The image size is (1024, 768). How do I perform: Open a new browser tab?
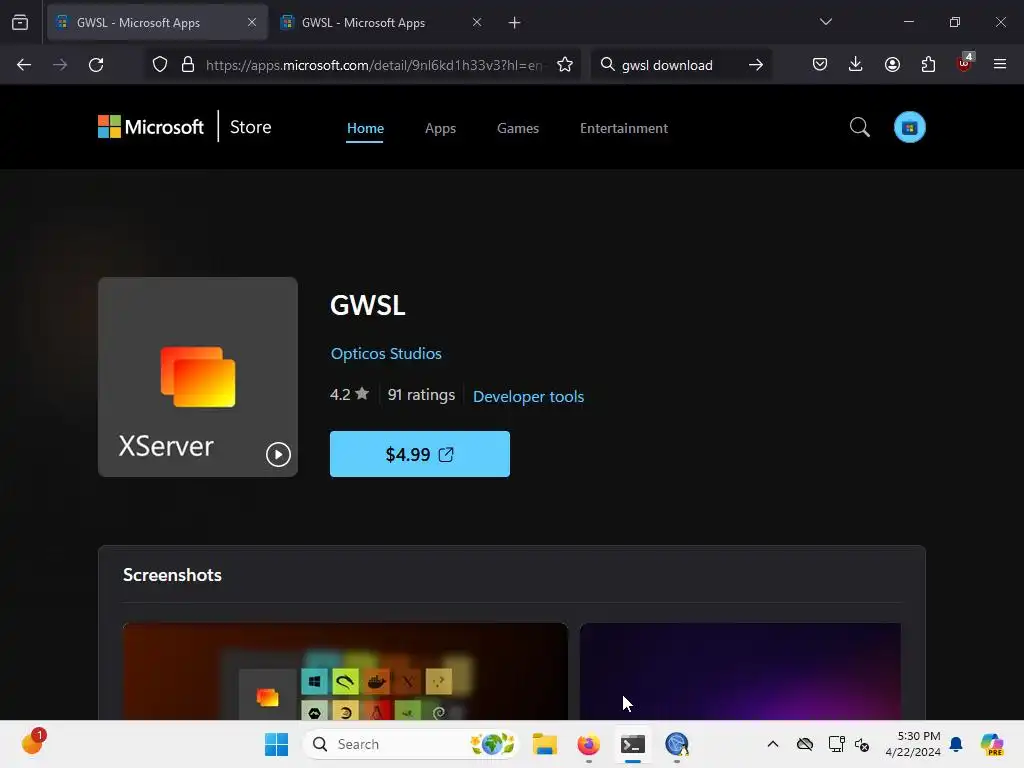(x=515, y=23)
